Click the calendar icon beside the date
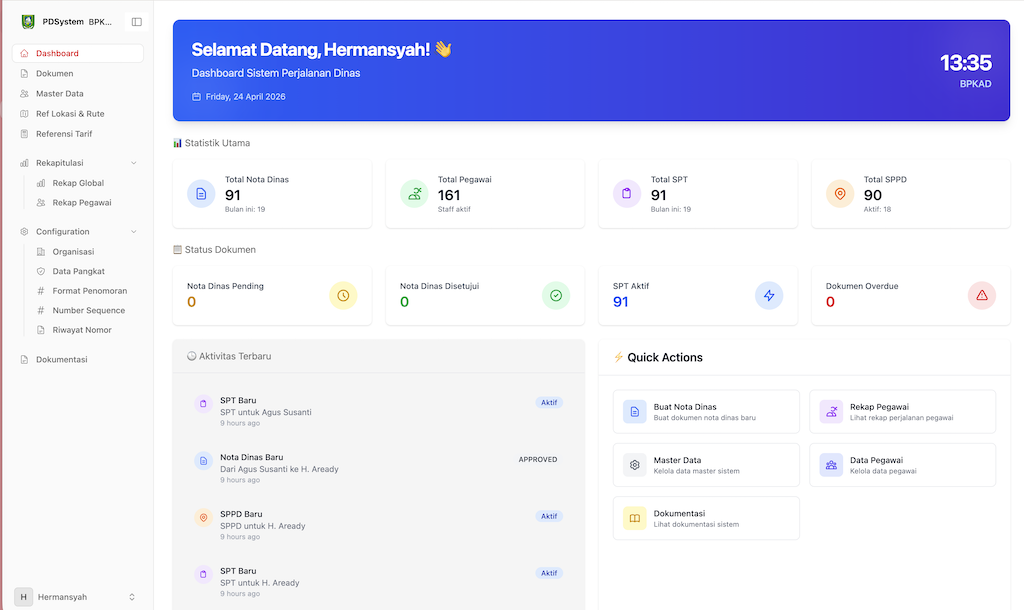This screenshot has width=1024, height=610. coord(197,97)
